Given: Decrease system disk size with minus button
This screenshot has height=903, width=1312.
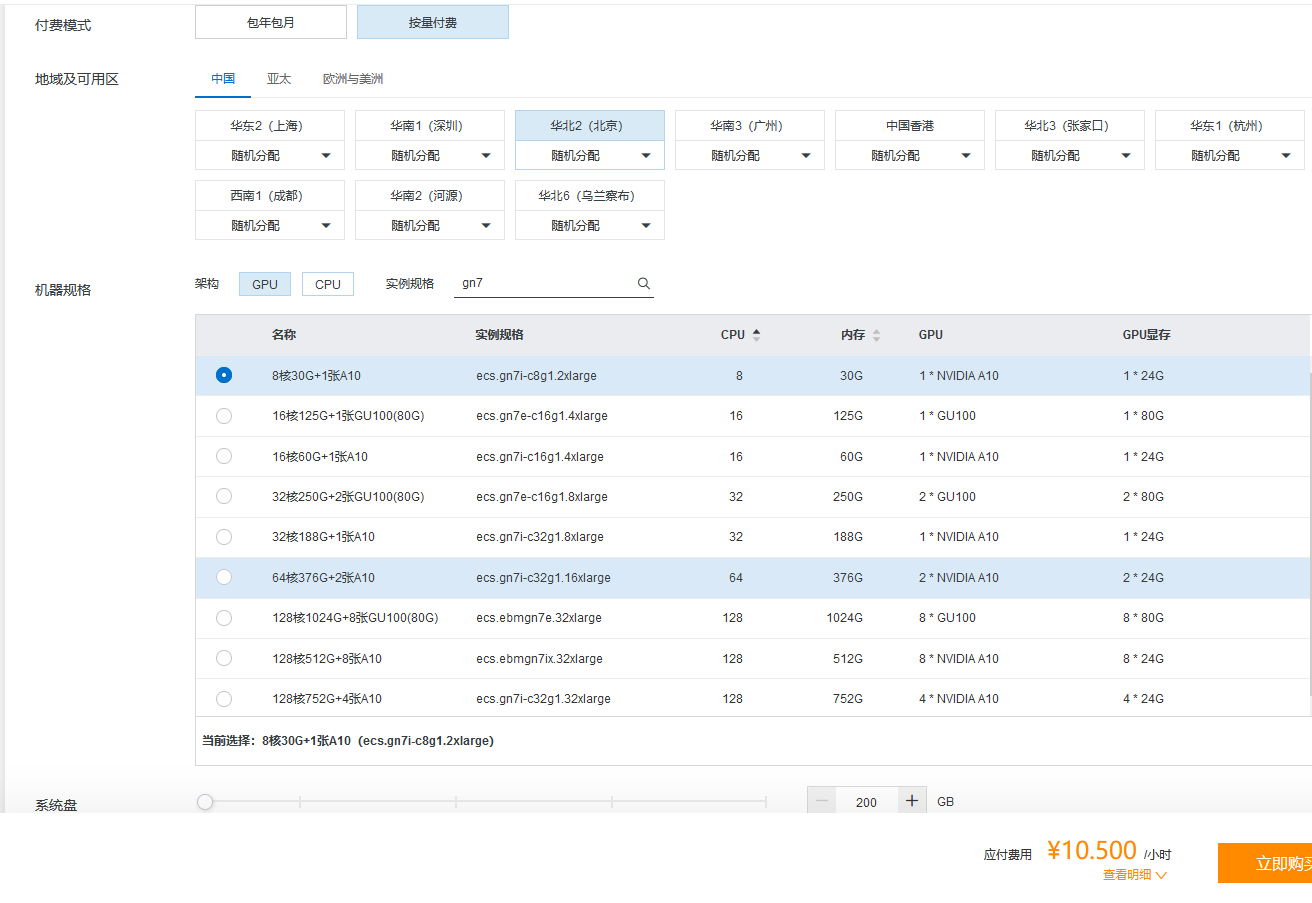Looking at the screenshot, I should pyautogui.click(x=822, y=801).
